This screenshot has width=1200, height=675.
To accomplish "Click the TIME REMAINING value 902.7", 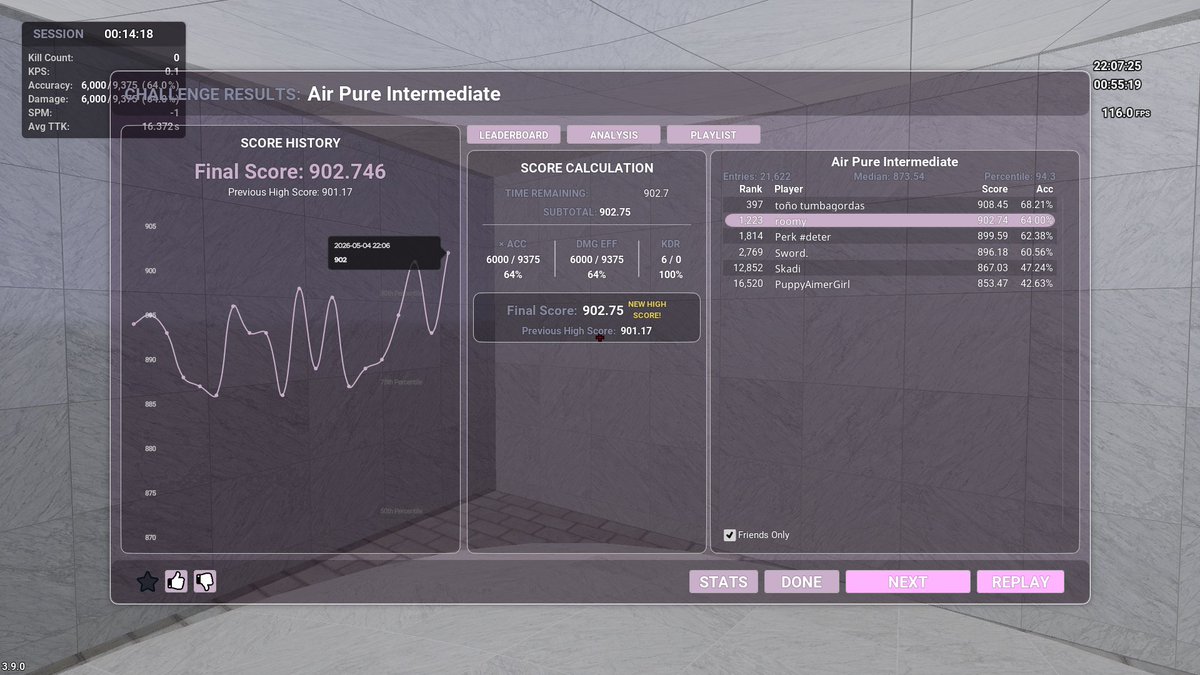I will click(x=656, y=193).
